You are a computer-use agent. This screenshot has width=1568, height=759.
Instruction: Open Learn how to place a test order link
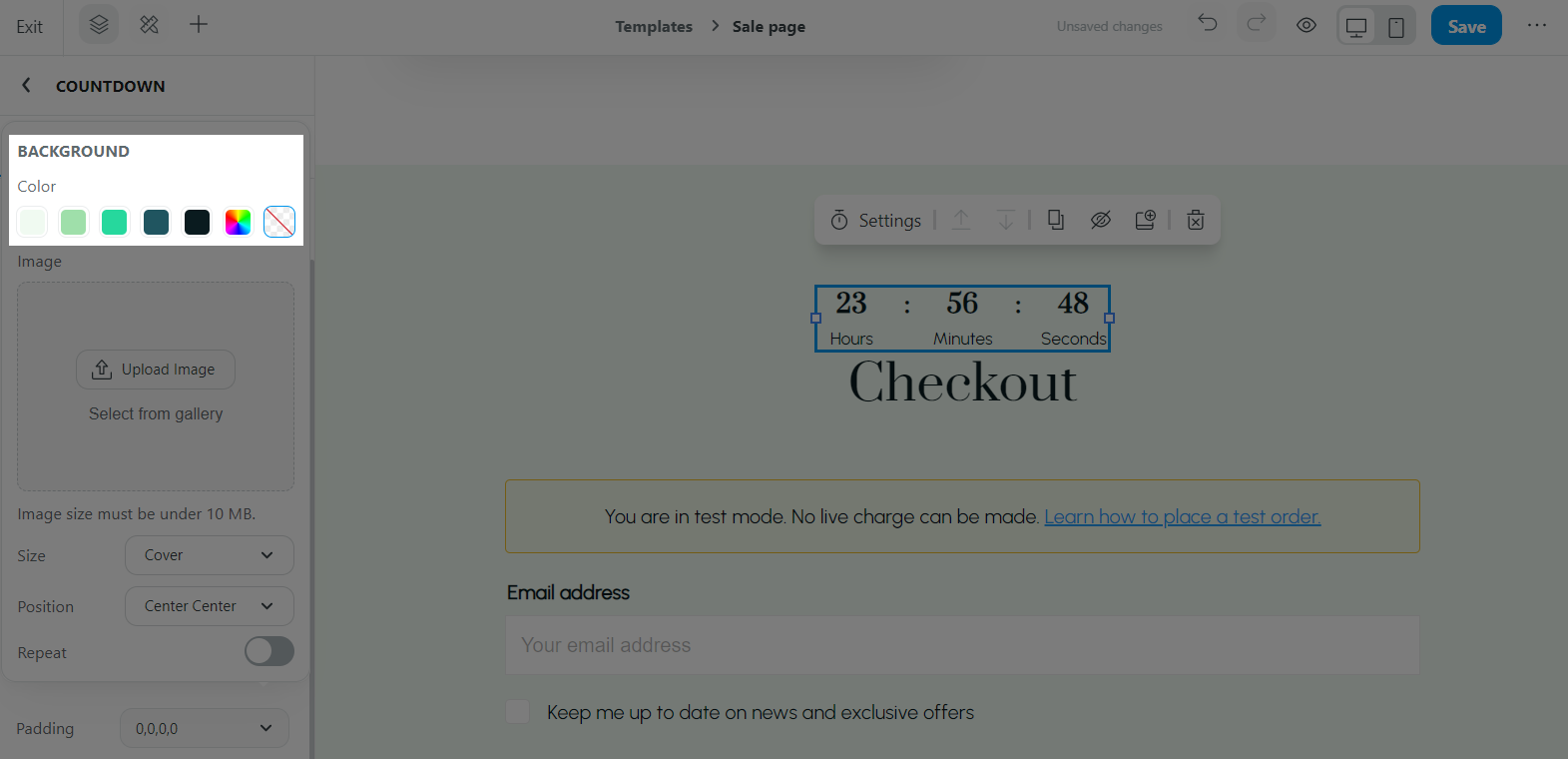click(1182, 516)
